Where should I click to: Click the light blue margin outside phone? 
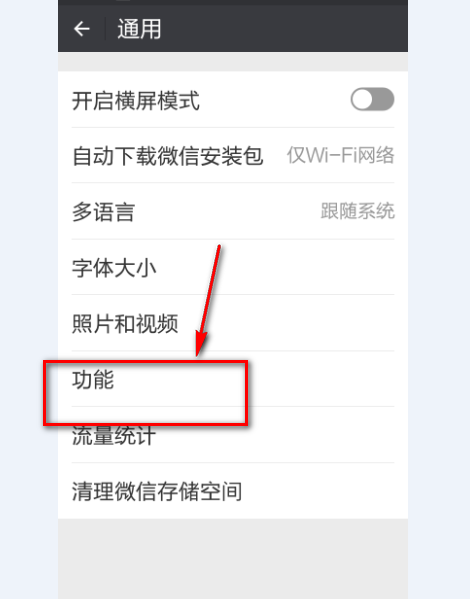[29, 300]
